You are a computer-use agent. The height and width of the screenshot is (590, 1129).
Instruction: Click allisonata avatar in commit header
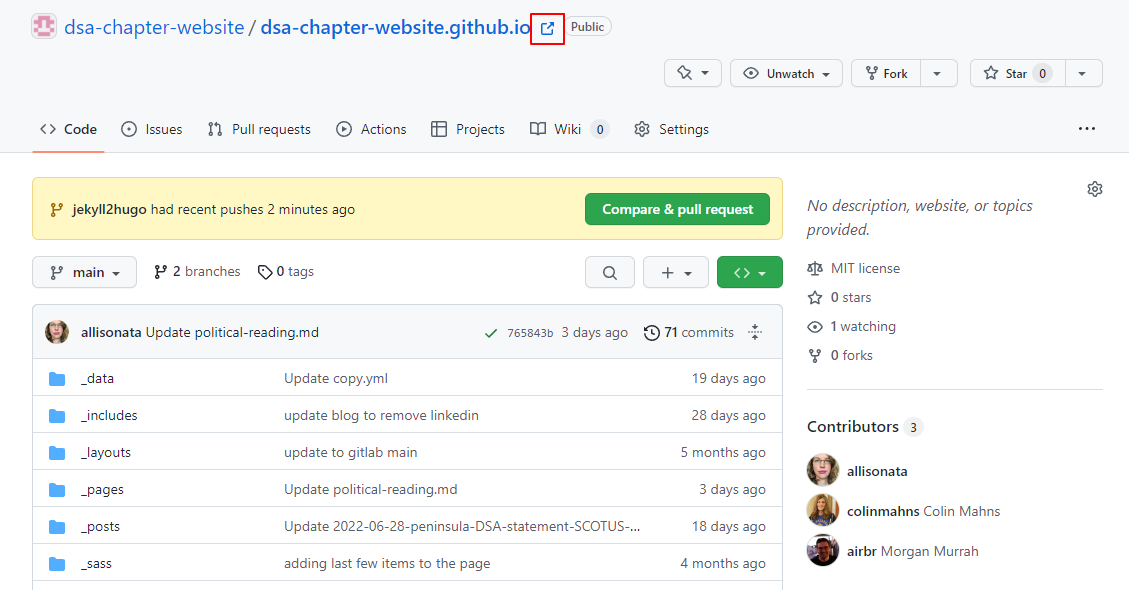click(57, 332)
